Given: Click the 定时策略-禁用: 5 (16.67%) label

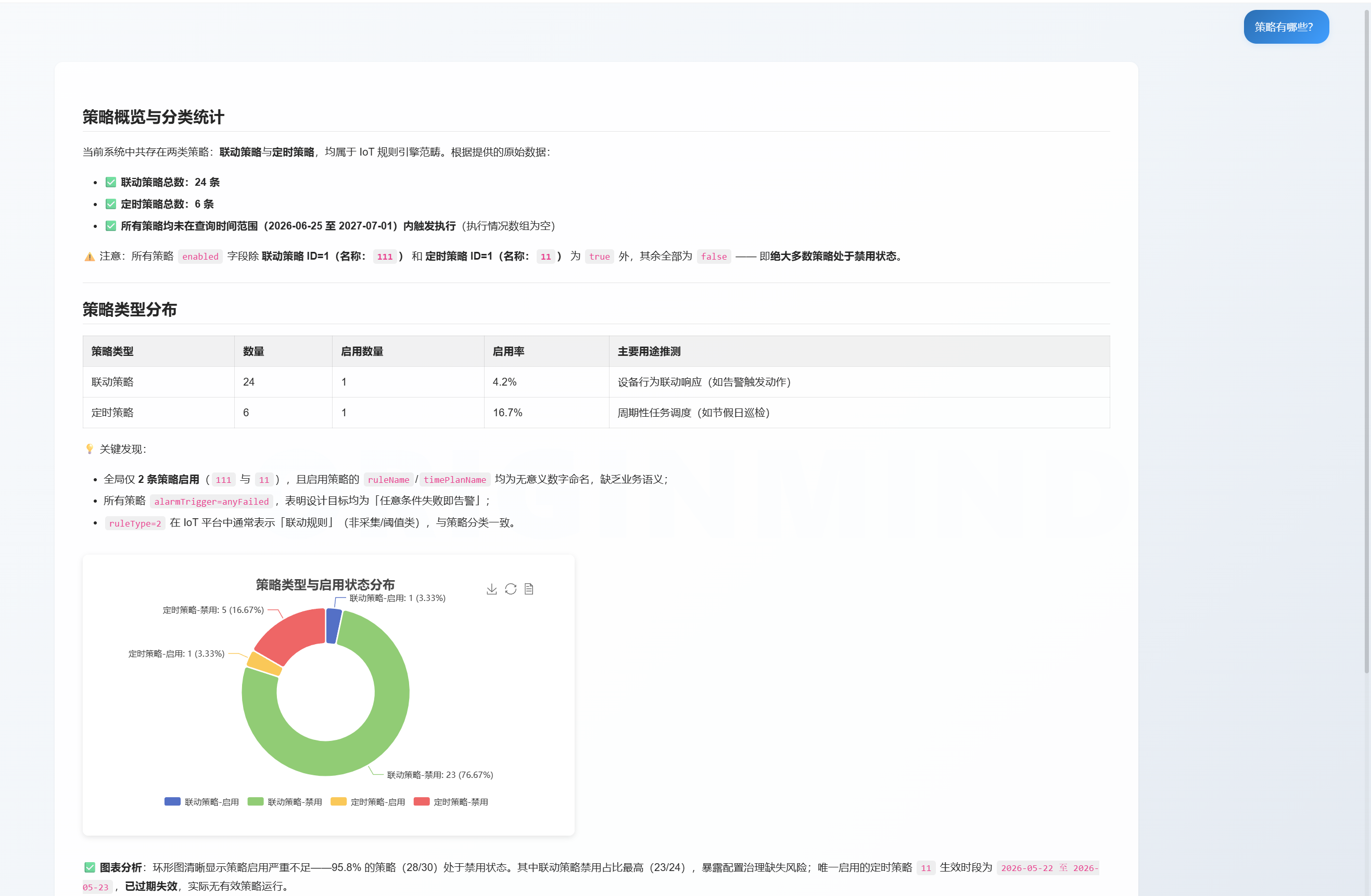Looking at the screenshot, I should [x=213, y=610].
